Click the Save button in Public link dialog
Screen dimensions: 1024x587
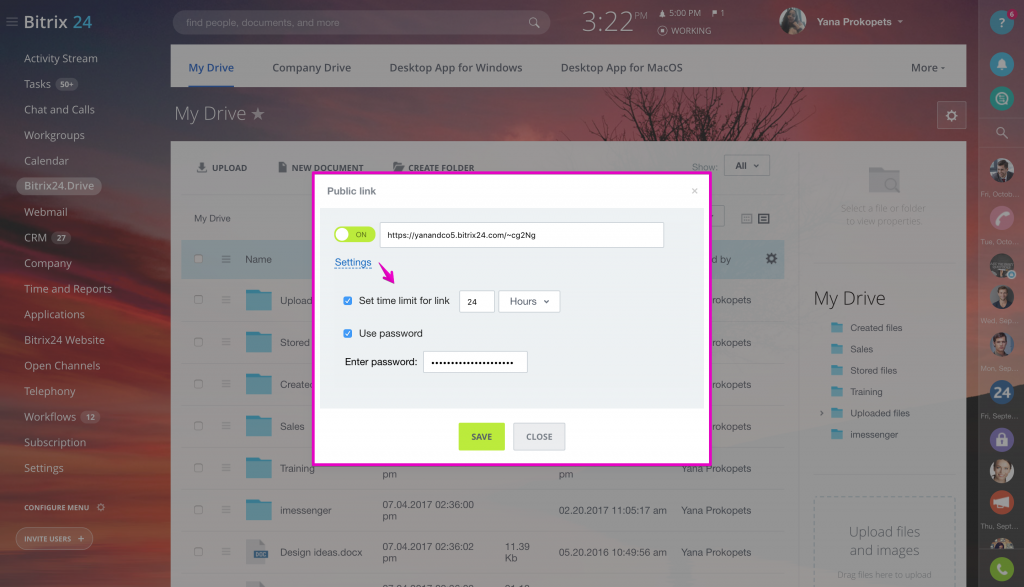481,437
